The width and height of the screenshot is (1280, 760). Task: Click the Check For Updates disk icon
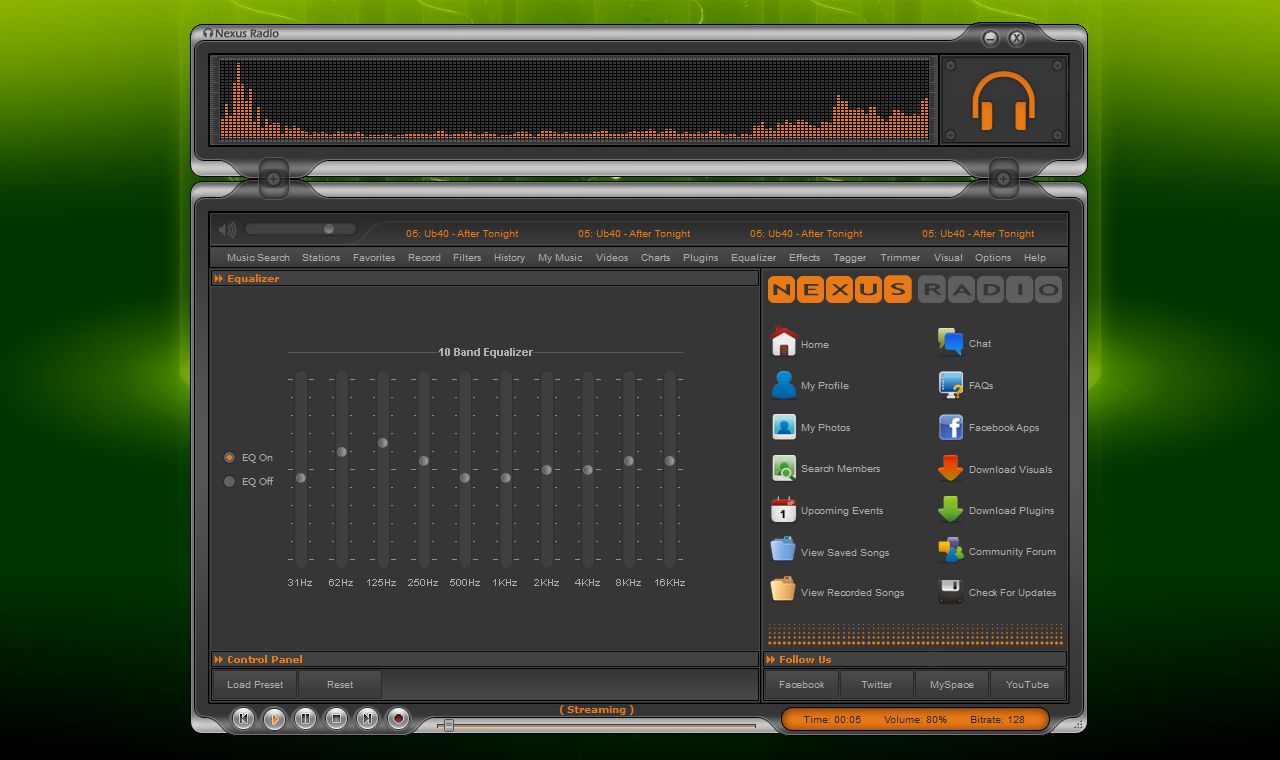pos(950,591)
